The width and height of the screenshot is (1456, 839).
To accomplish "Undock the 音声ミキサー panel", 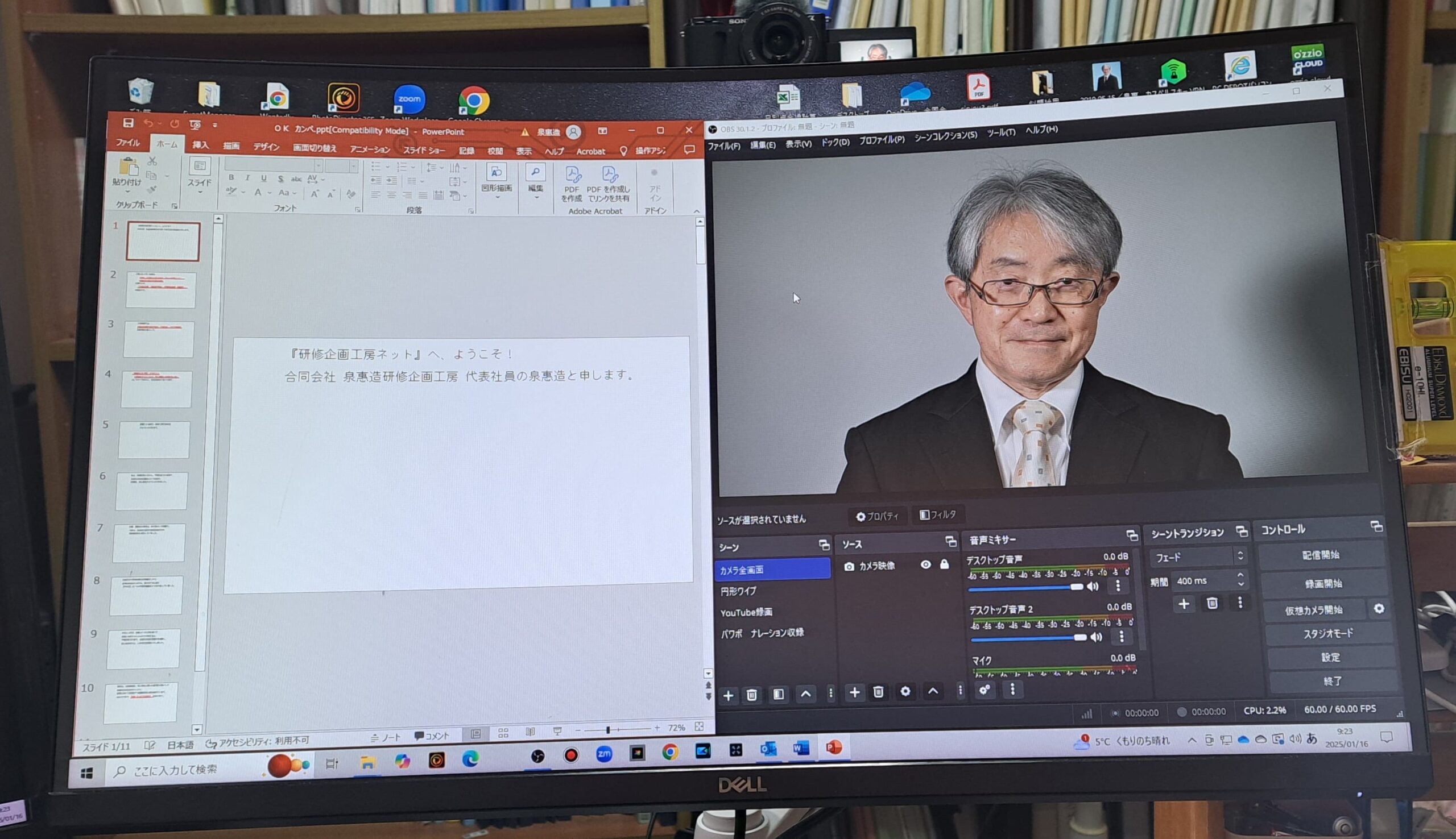I will (x=1131, y=536).
